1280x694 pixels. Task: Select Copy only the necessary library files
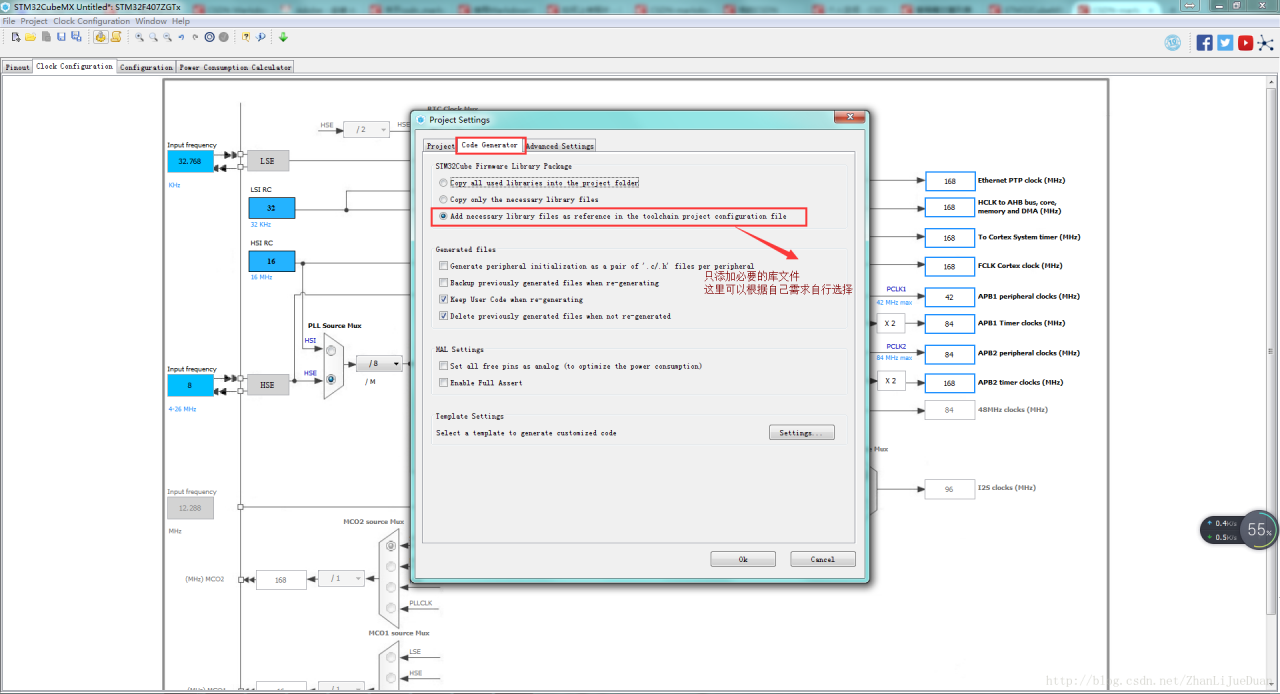coord(443,199)
